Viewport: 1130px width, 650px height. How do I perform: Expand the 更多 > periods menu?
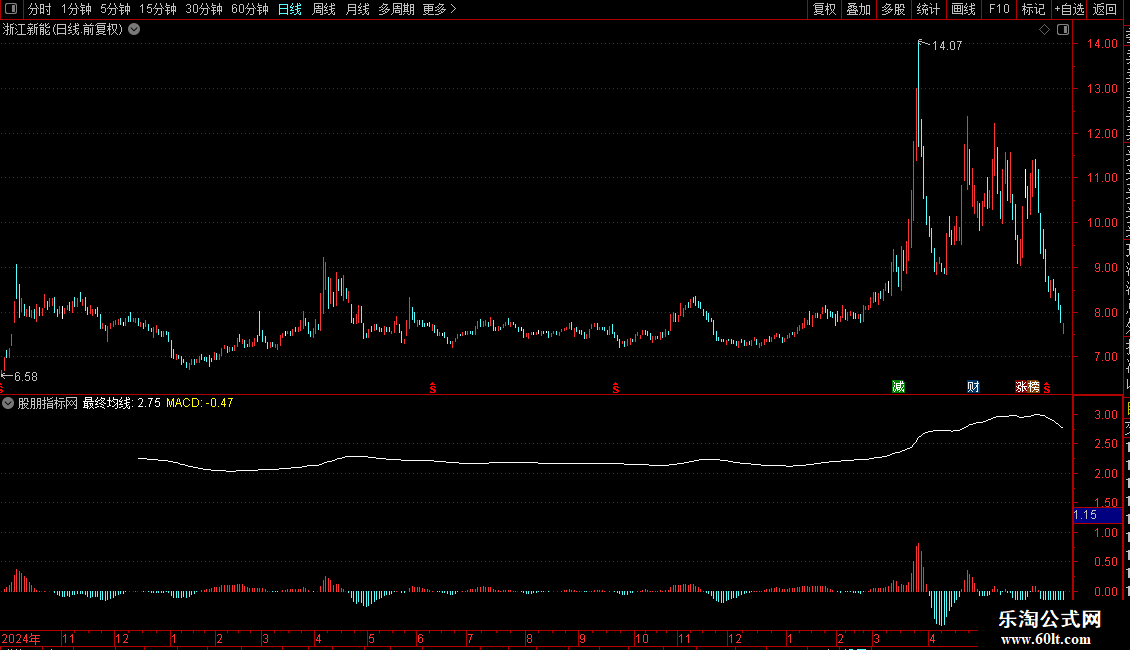point(440,9)
